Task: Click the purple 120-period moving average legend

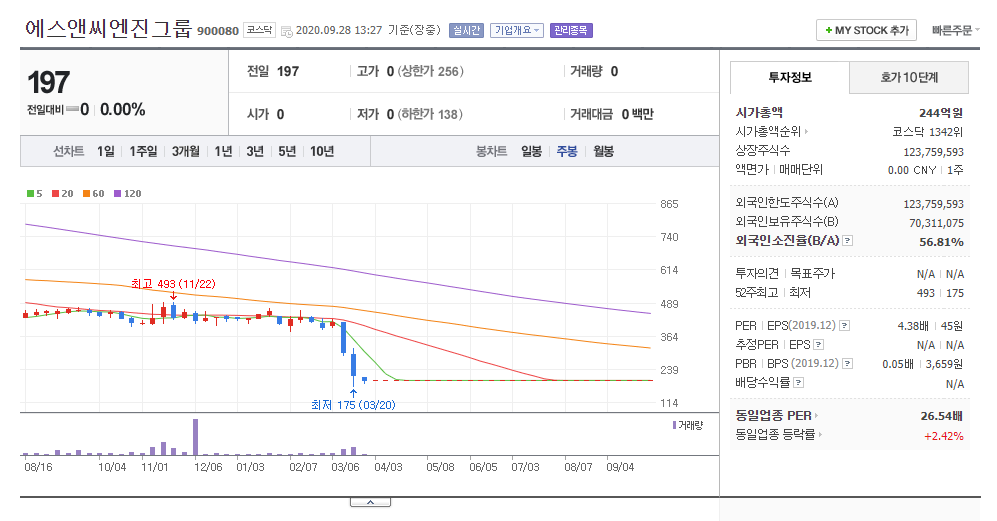Action: pos(127,193)
